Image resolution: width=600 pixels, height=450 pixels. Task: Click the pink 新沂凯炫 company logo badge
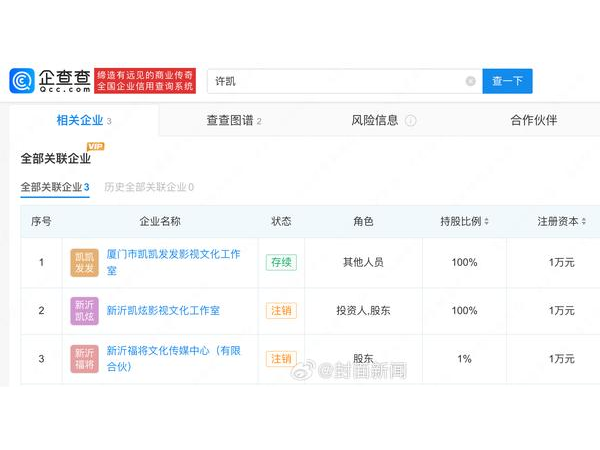pyautogui.click(x=85, y=311)
